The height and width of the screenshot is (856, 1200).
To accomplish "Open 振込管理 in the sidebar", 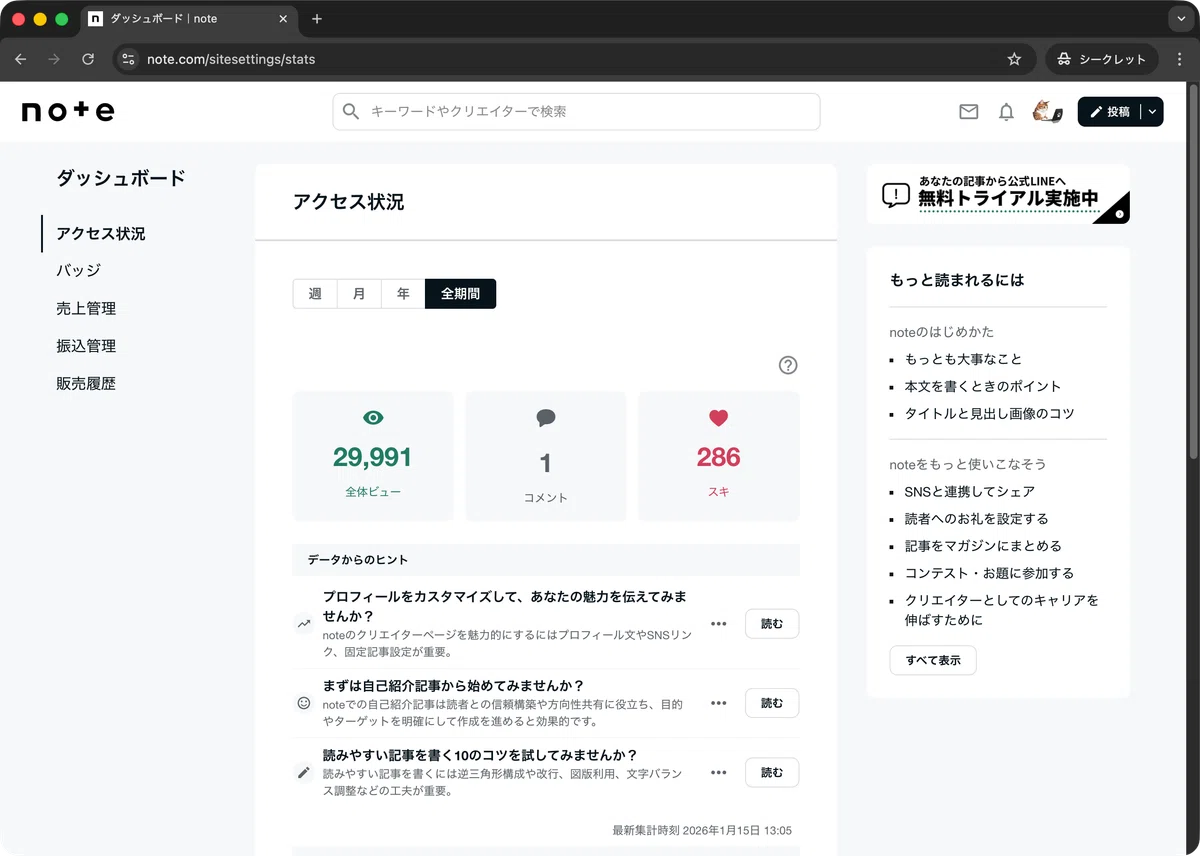I will click(x=86, y=346).
